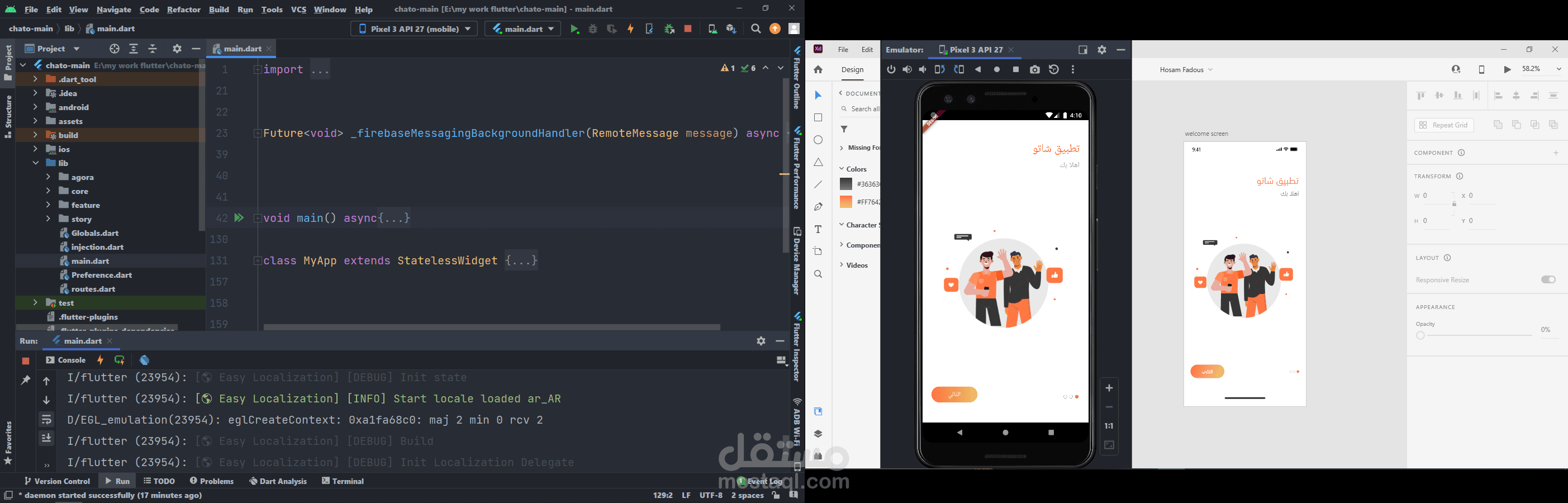
Task: Open the Layers panel in Adobe XD
Action: point(818,434)
